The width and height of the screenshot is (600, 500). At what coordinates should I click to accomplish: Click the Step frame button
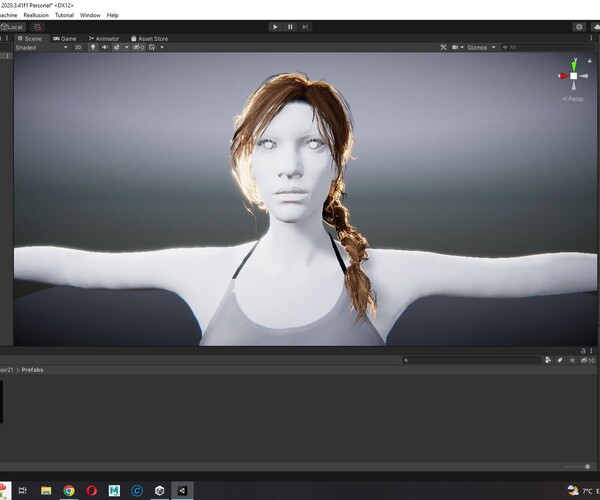pos(305,27)
